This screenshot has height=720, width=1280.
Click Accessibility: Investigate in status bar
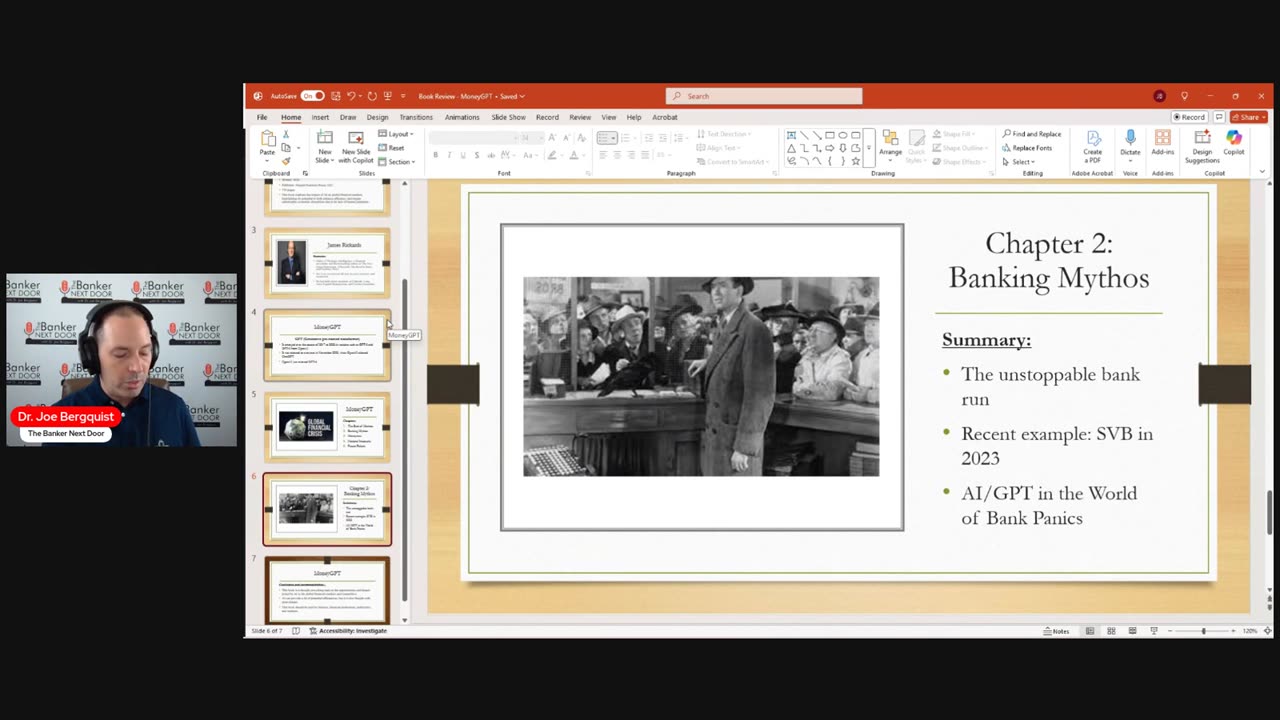(348, 631)
